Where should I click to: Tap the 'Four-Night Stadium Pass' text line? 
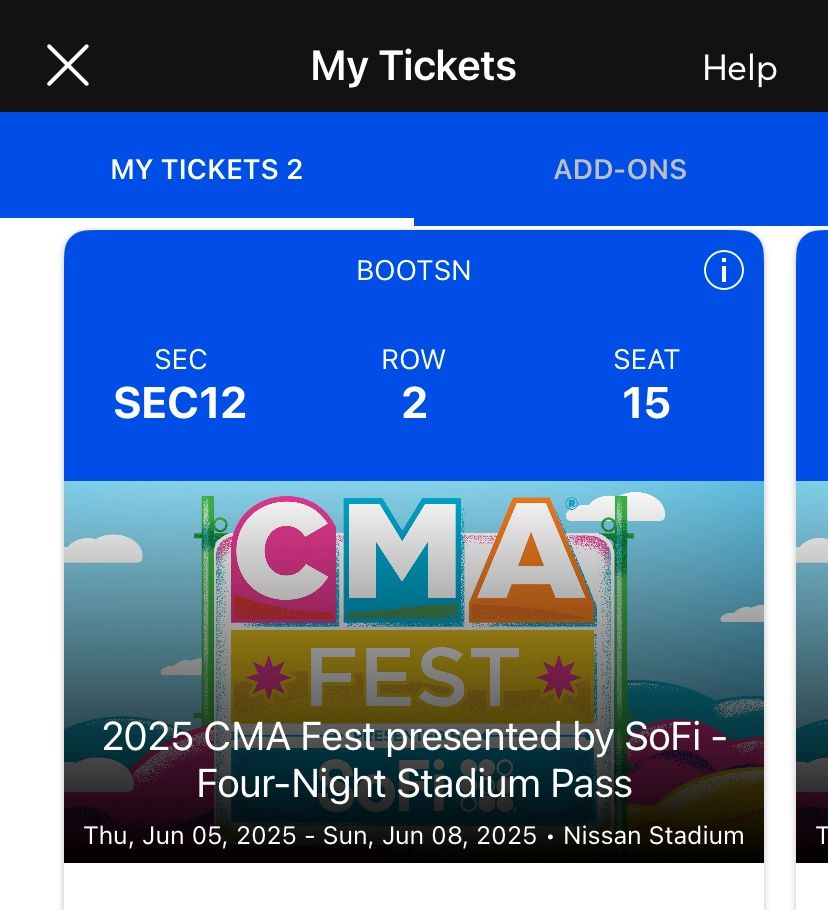(x=414, y=783)
